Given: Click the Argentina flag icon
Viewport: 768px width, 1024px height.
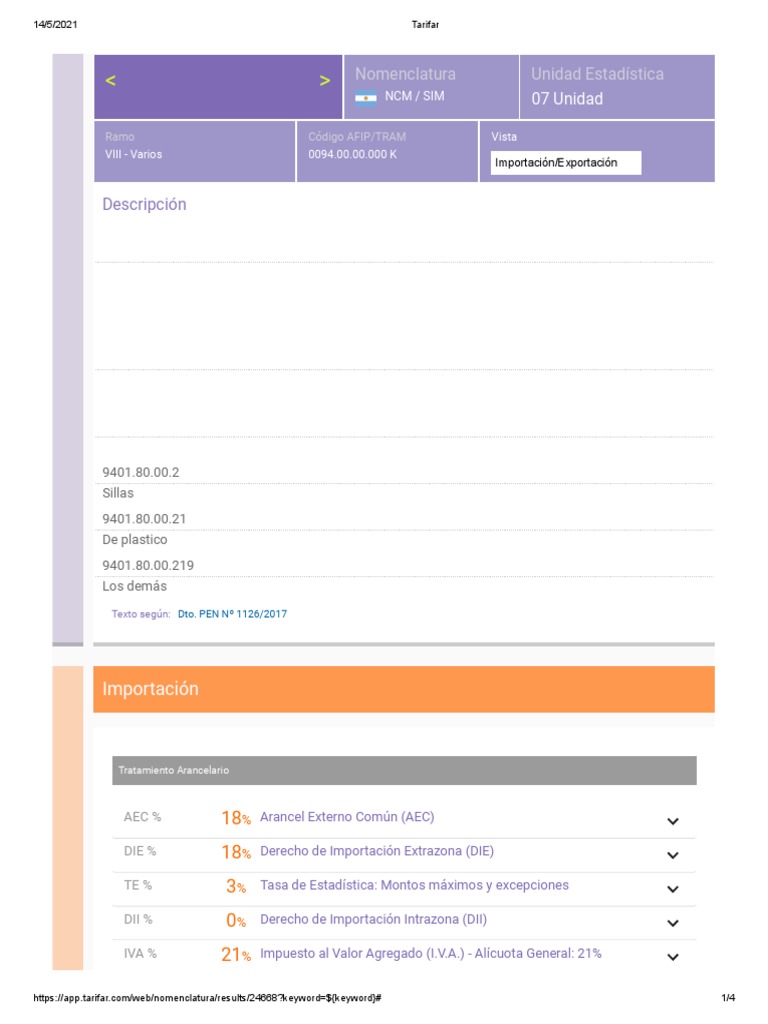Looking at the screenshot, I should pyautogui.click(x=366, y=98).
